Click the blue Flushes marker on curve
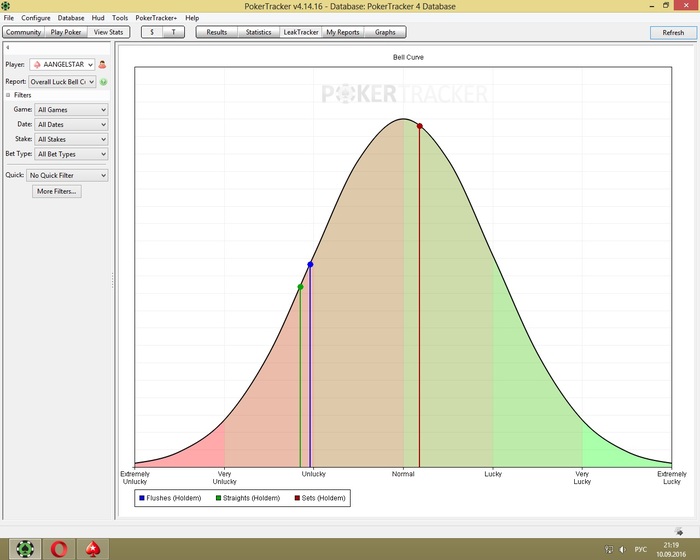 click(310, 264)
